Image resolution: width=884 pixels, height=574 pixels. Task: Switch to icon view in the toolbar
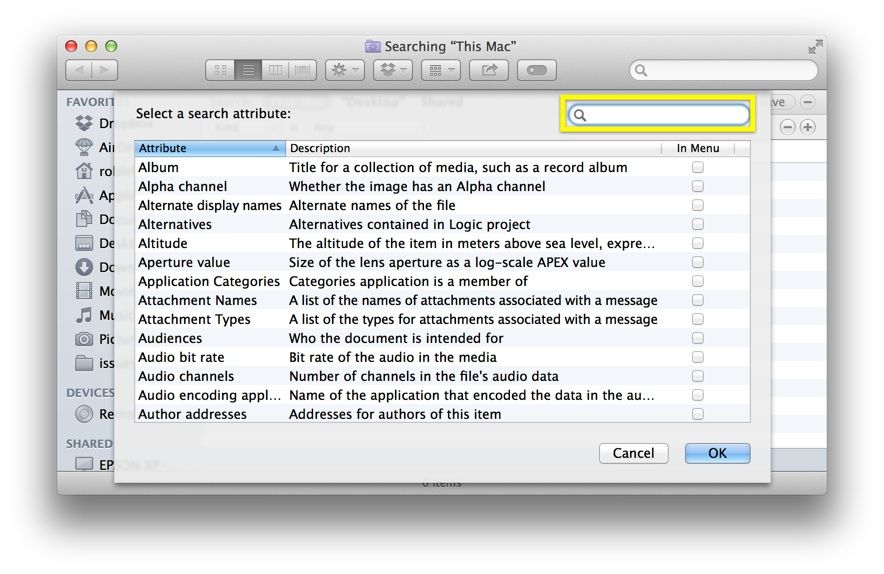pos(221,70)
